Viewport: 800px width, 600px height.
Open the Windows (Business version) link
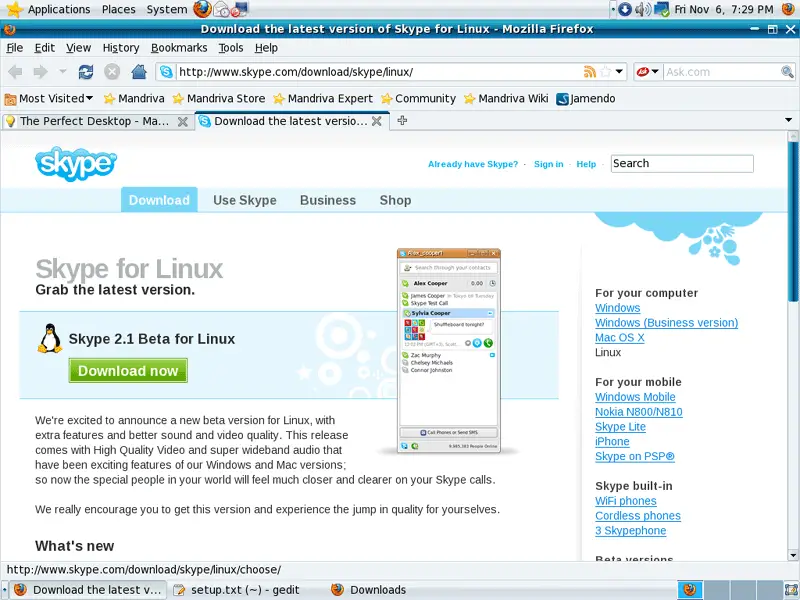(666, 322)
